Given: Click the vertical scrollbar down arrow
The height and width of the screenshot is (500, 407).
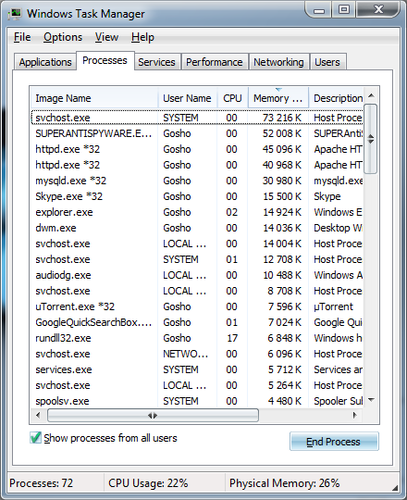Looking at the screenshot, I should [371, 399].
